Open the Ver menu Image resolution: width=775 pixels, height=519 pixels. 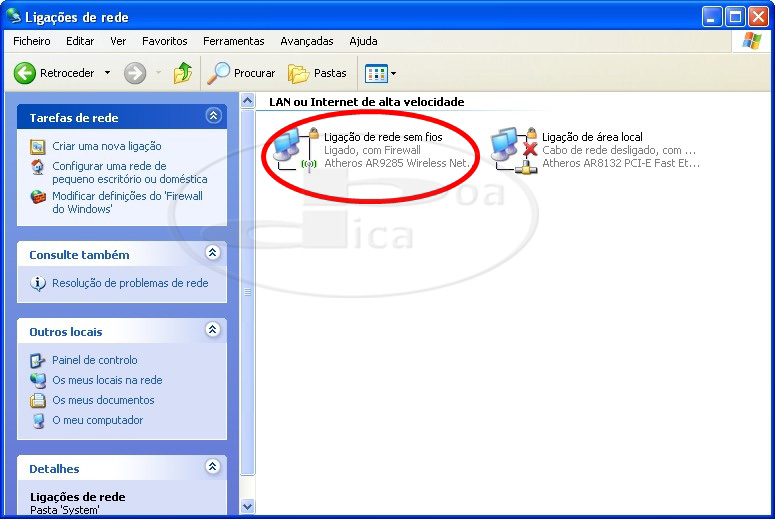click(118, 41)
